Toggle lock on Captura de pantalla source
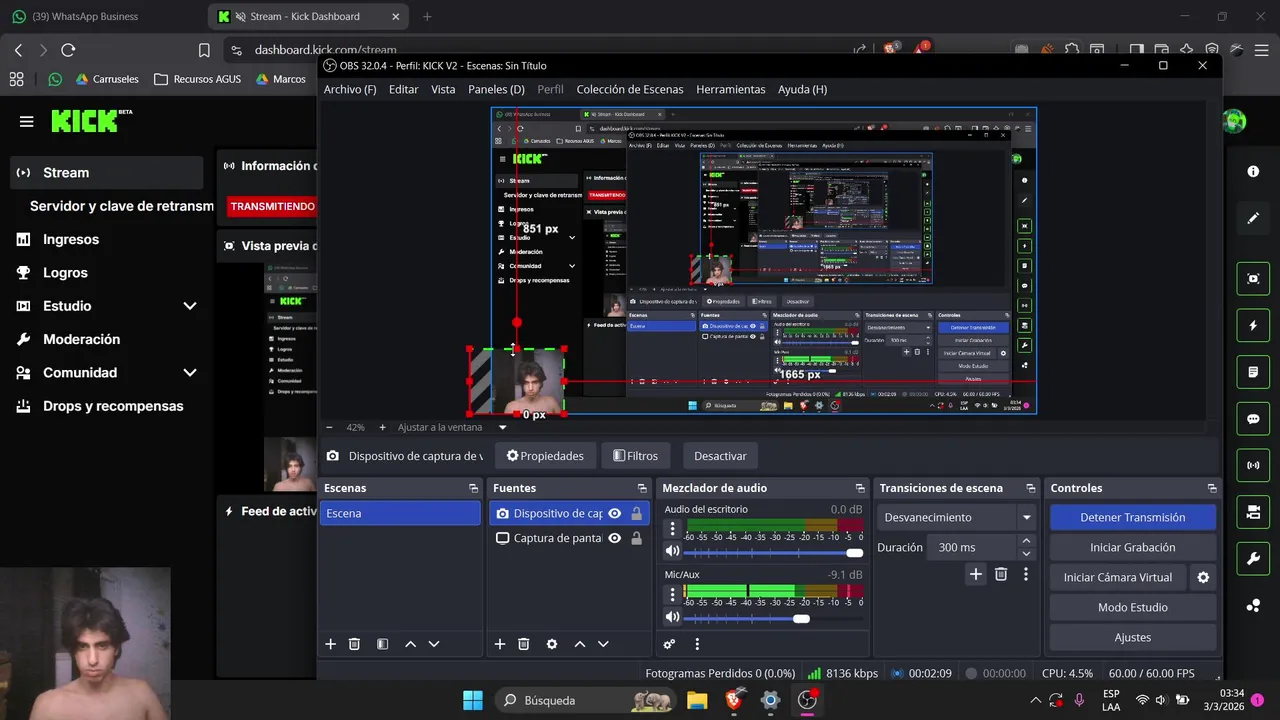1280x720 pixels. pos(636,538)
